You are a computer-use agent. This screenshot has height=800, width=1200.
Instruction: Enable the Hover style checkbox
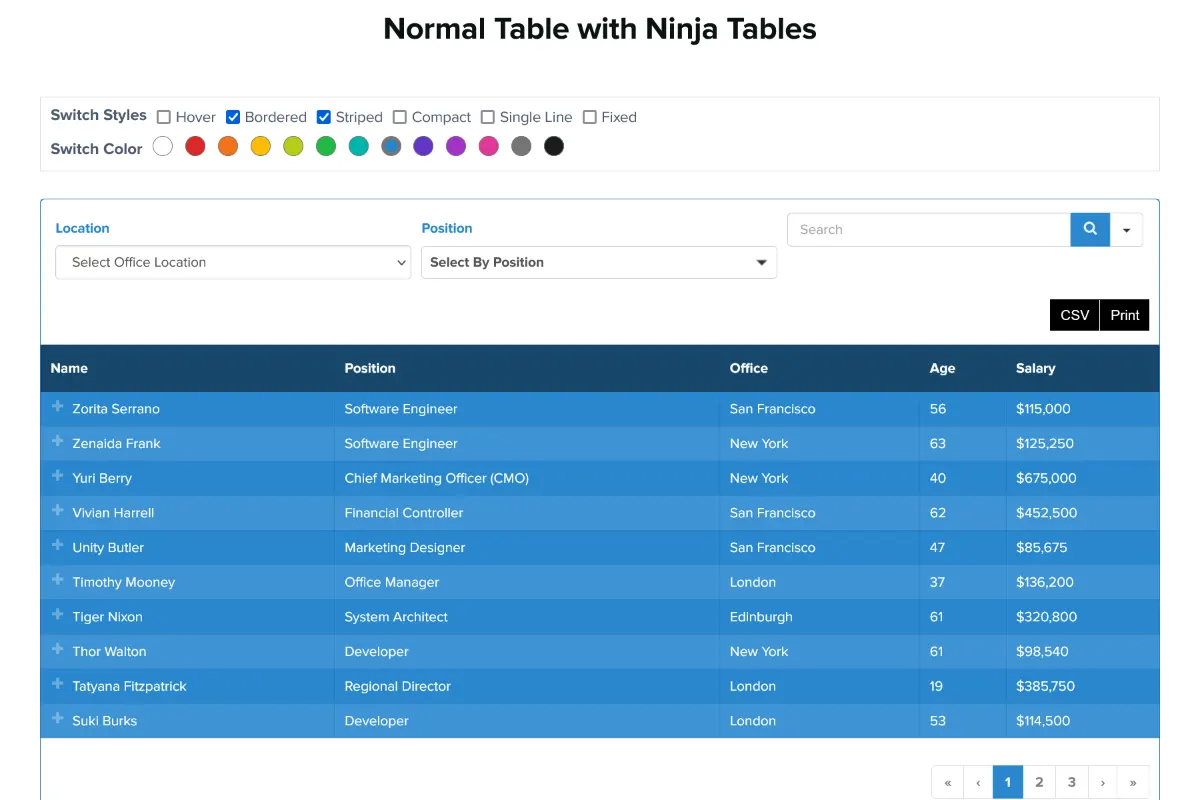(x=164, y=117)
